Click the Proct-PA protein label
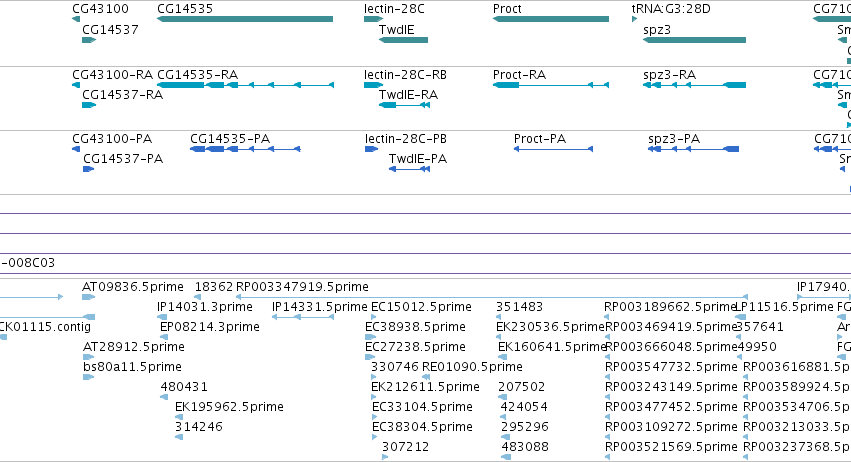Image resolution: width=851 pixels, height=462 pixels. click(x=540, y=138)
